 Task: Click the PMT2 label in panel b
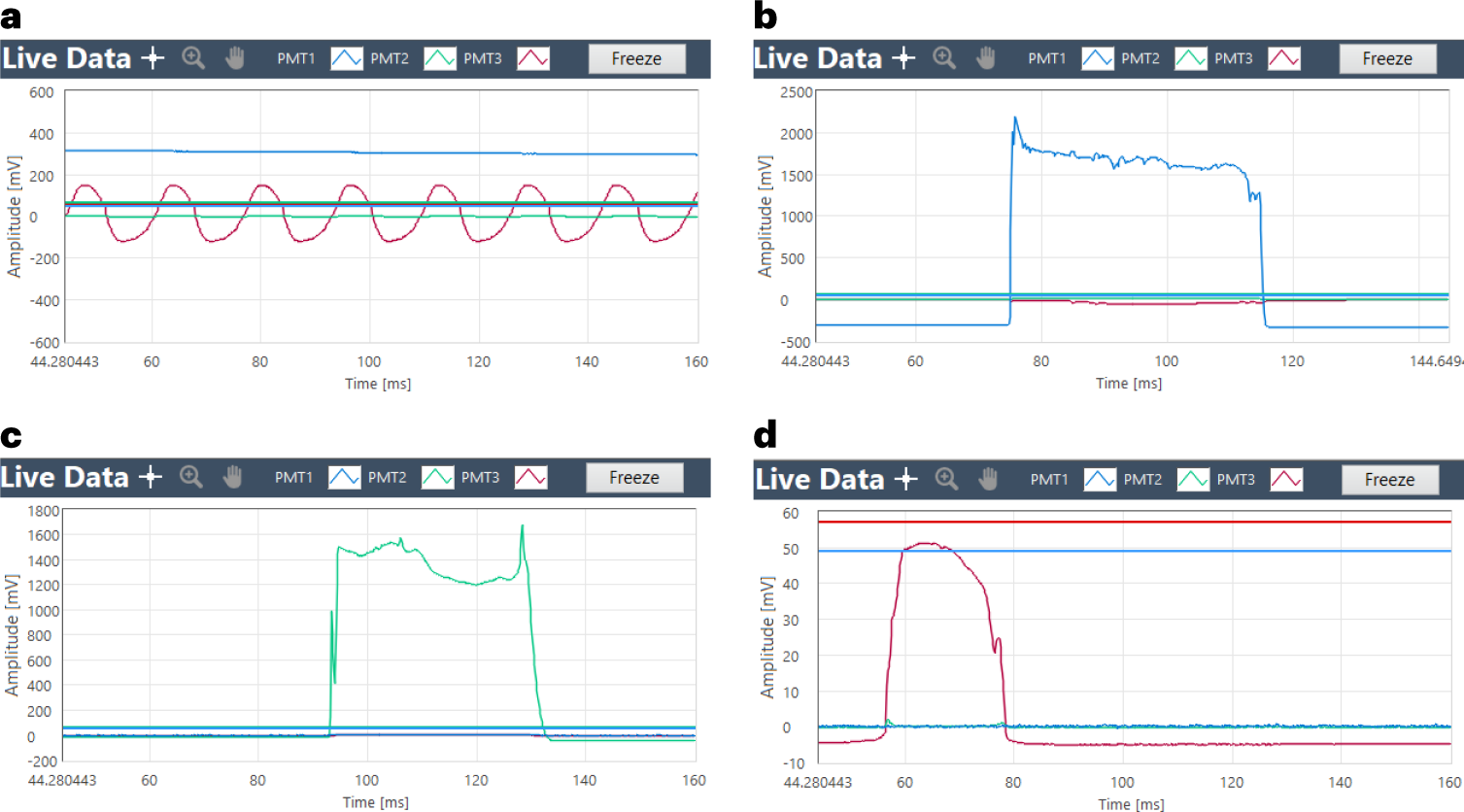click(1141, 58)
